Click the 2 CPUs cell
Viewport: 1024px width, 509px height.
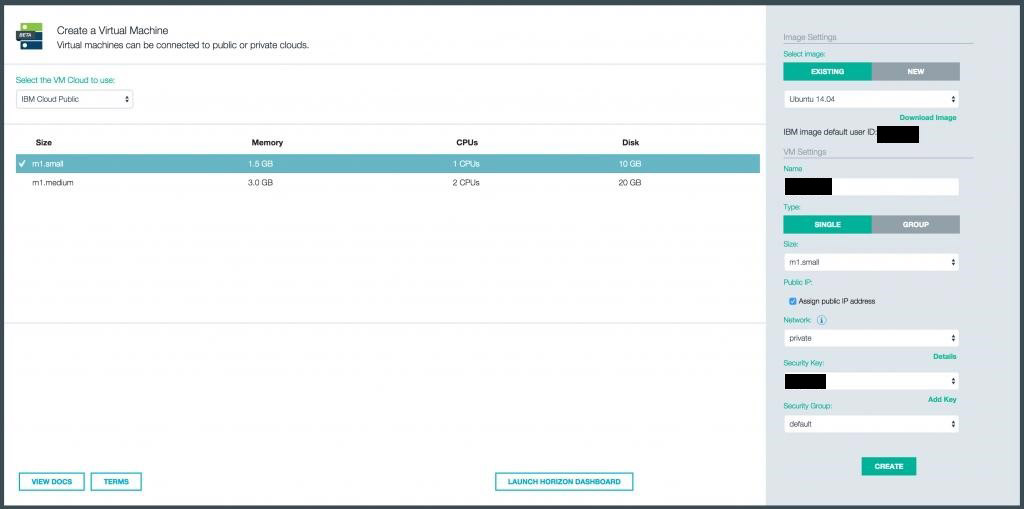click(466, 183)
